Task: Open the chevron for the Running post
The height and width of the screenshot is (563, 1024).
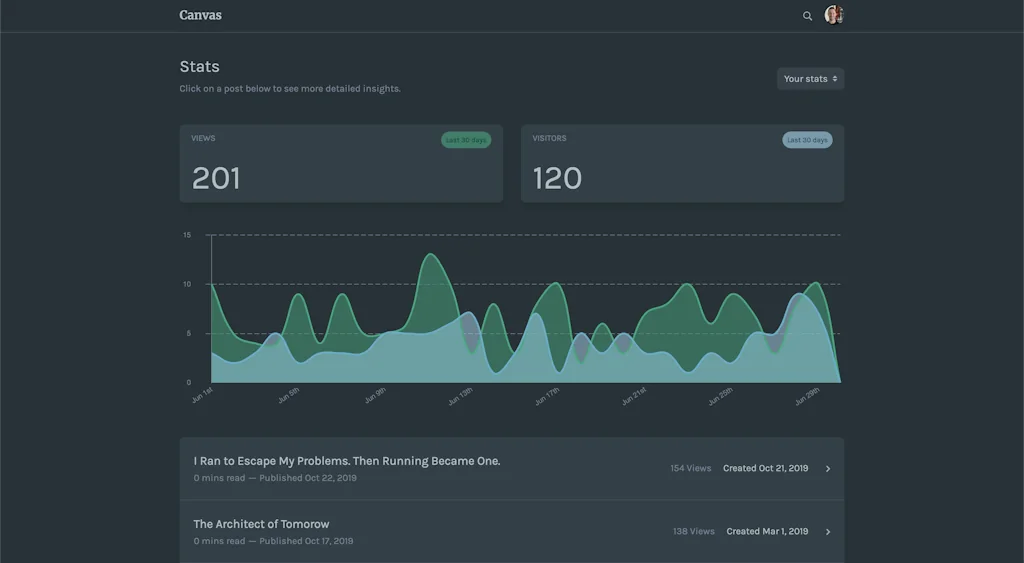Action: pyautogui.click(x=828, y=469)
